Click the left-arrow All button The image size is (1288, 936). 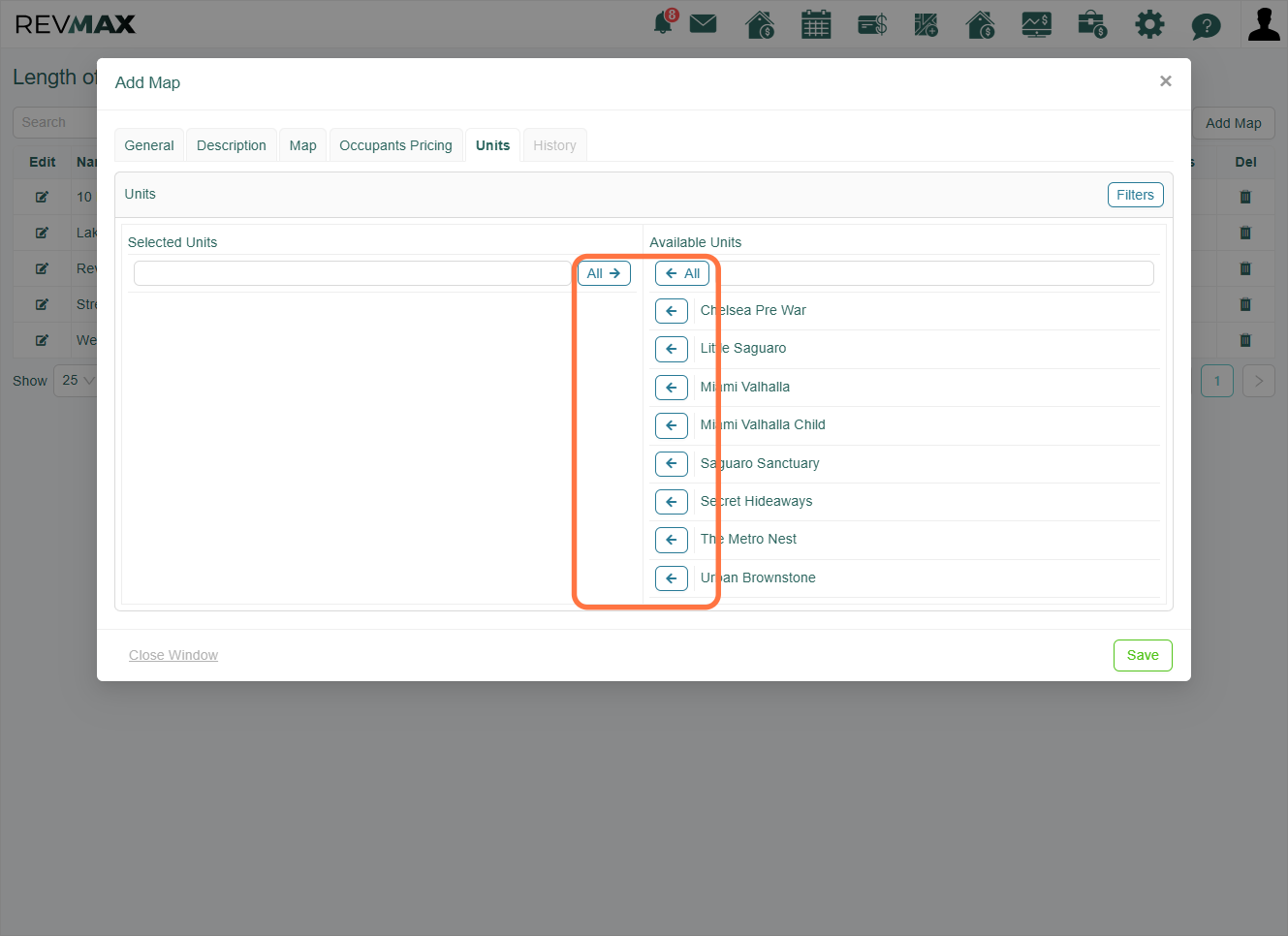pos(682,273)
